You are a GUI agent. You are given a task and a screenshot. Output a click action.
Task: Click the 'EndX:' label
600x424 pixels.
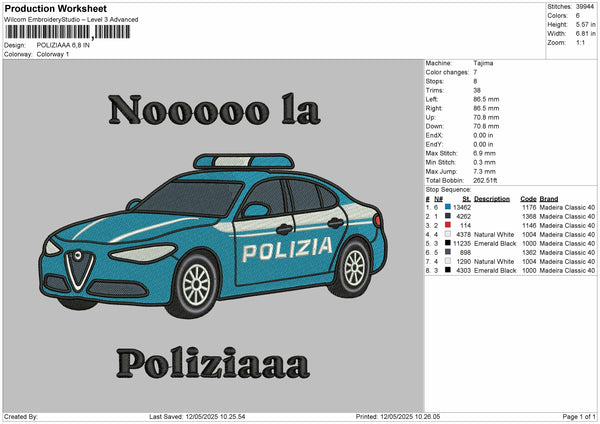click(434, 135)
